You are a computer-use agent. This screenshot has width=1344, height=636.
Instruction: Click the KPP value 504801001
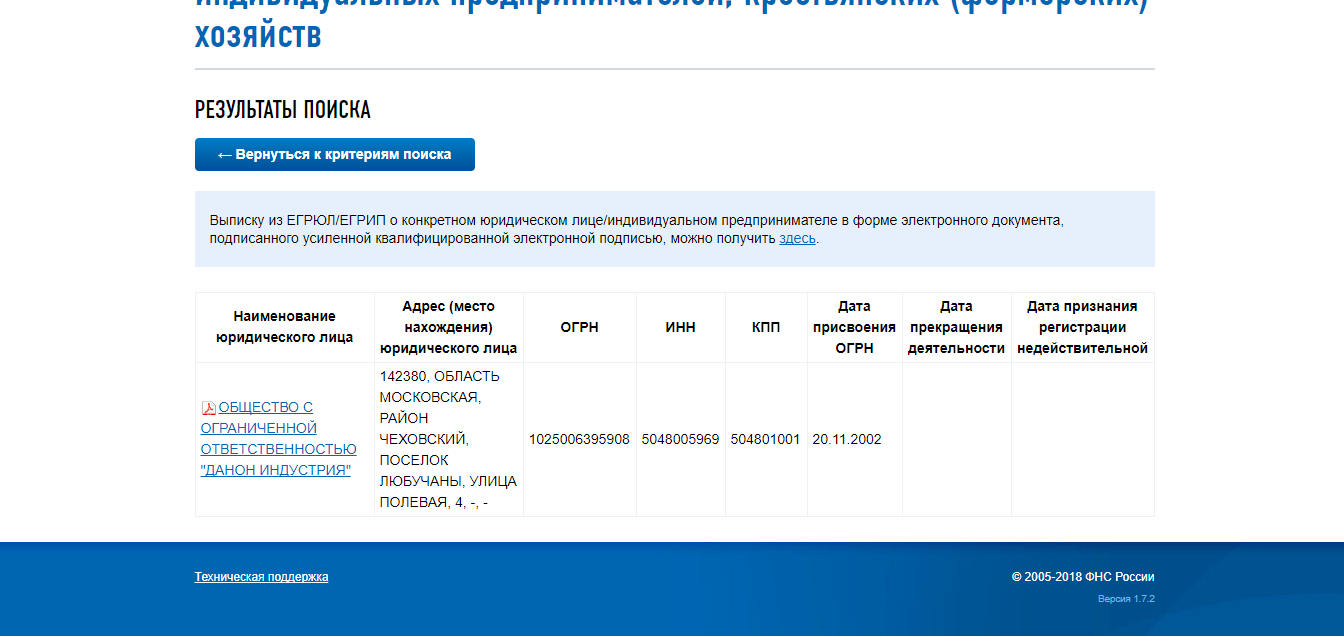coord(765,439)
